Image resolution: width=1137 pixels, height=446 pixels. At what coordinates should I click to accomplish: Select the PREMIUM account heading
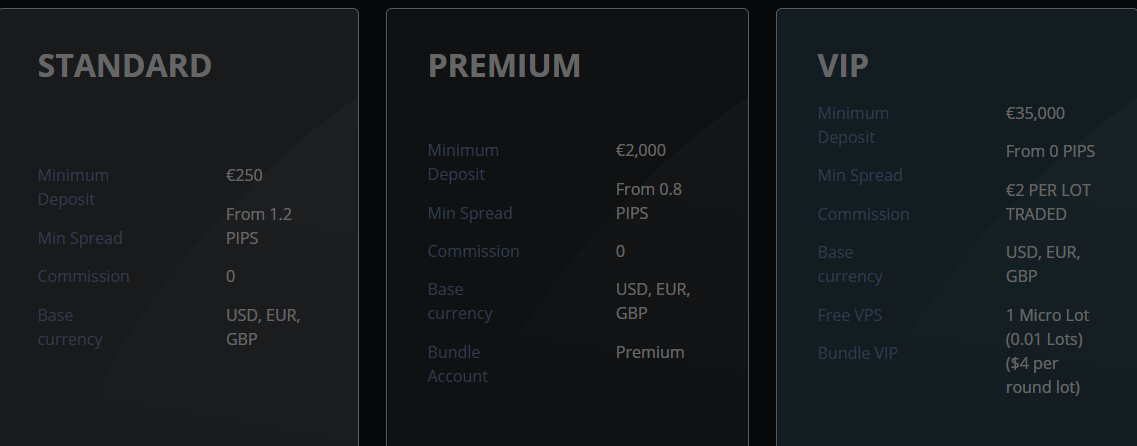point(504,65)
